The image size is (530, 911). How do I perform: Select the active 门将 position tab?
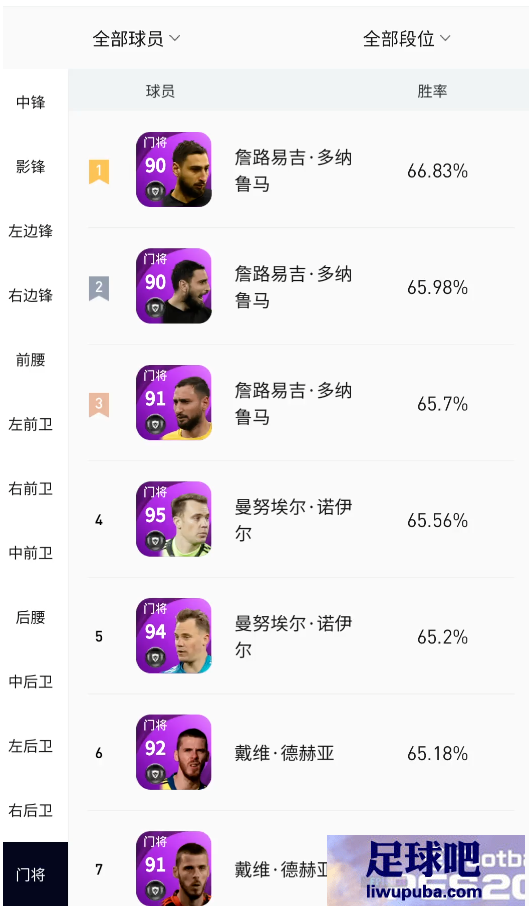point(35,874)
